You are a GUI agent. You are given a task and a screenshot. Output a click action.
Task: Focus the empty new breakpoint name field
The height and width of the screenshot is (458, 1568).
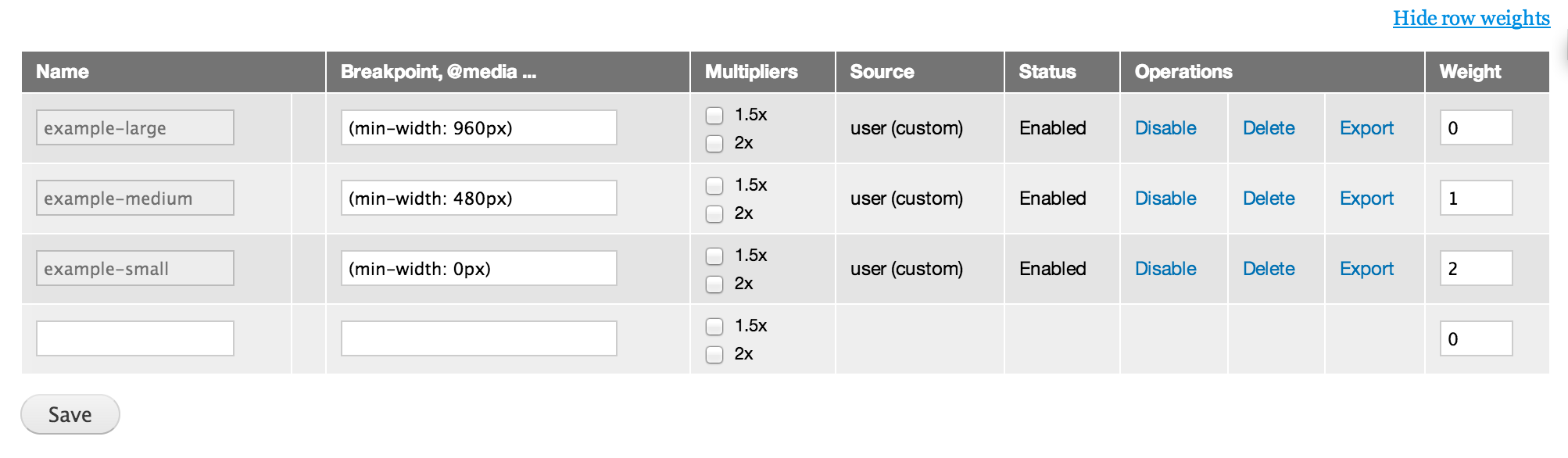point(135,338)
